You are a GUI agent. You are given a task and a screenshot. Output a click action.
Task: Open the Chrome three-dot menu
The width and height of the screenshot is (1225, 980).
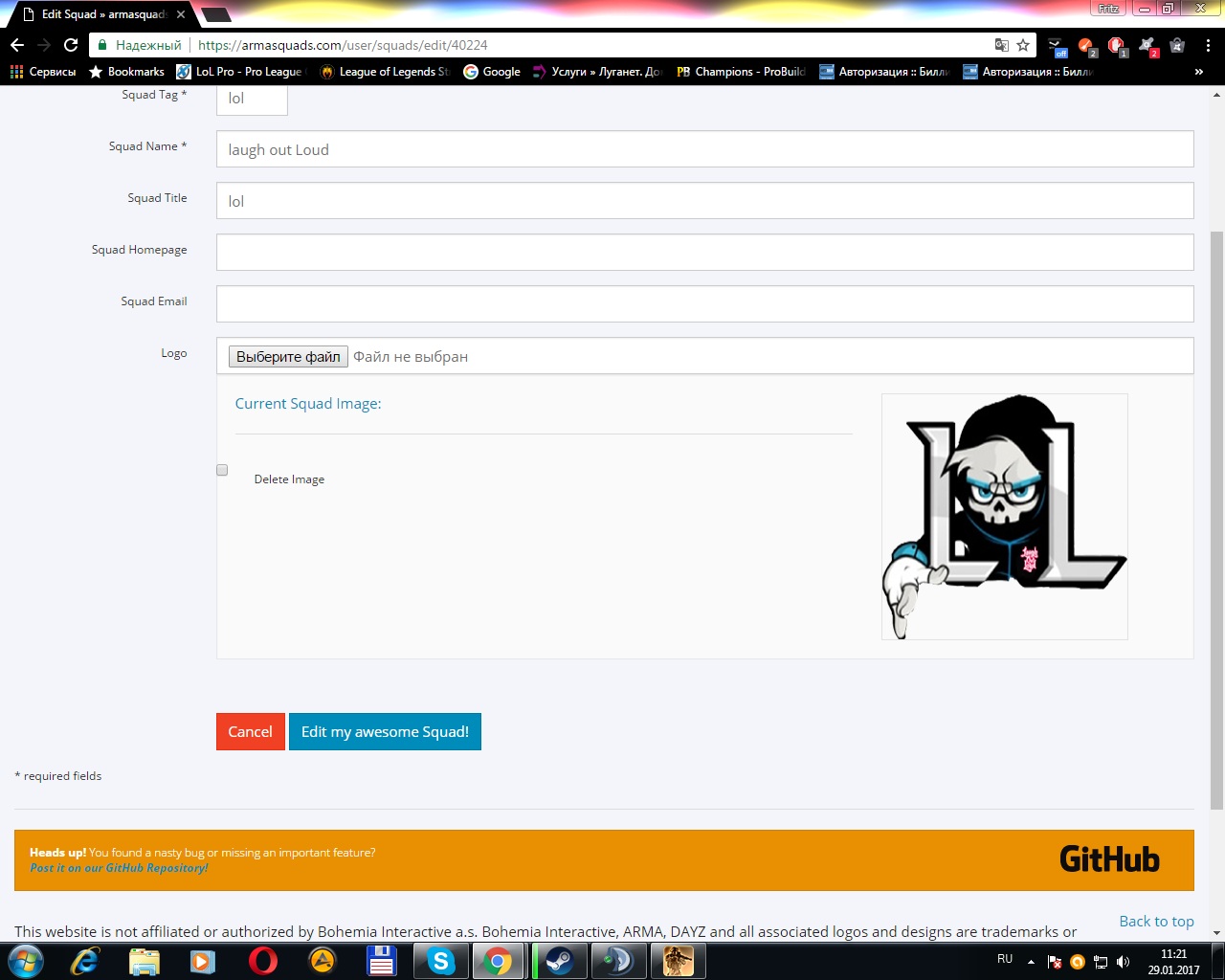(1209, 45)
